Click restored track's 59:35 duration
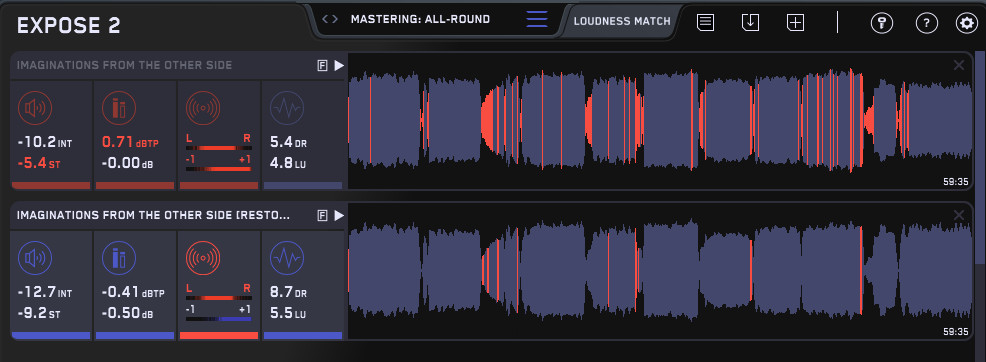Image resolution: width=986 pixels, height=362 pixels. (x=956, y=332)
